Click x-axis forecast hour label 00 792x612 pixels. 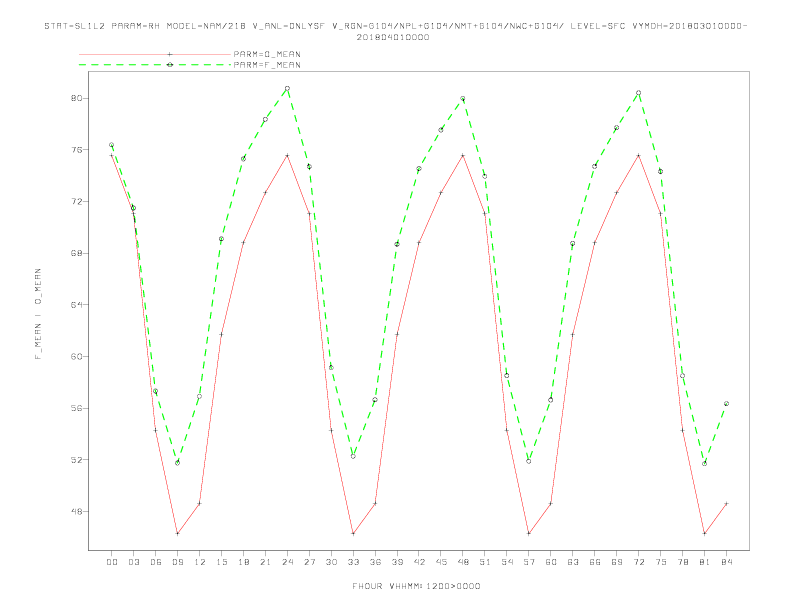[112, 562]
